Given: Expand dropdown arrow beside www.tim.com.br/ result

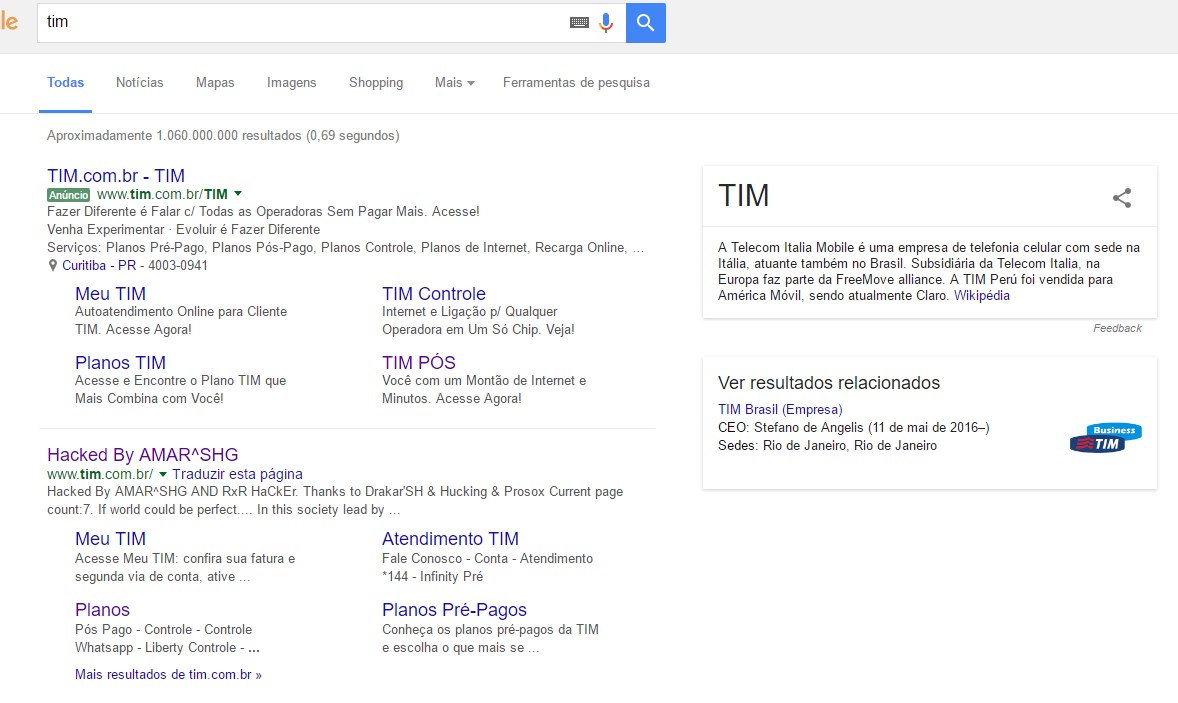Looking at the screenshot, I should click(163, 474).
